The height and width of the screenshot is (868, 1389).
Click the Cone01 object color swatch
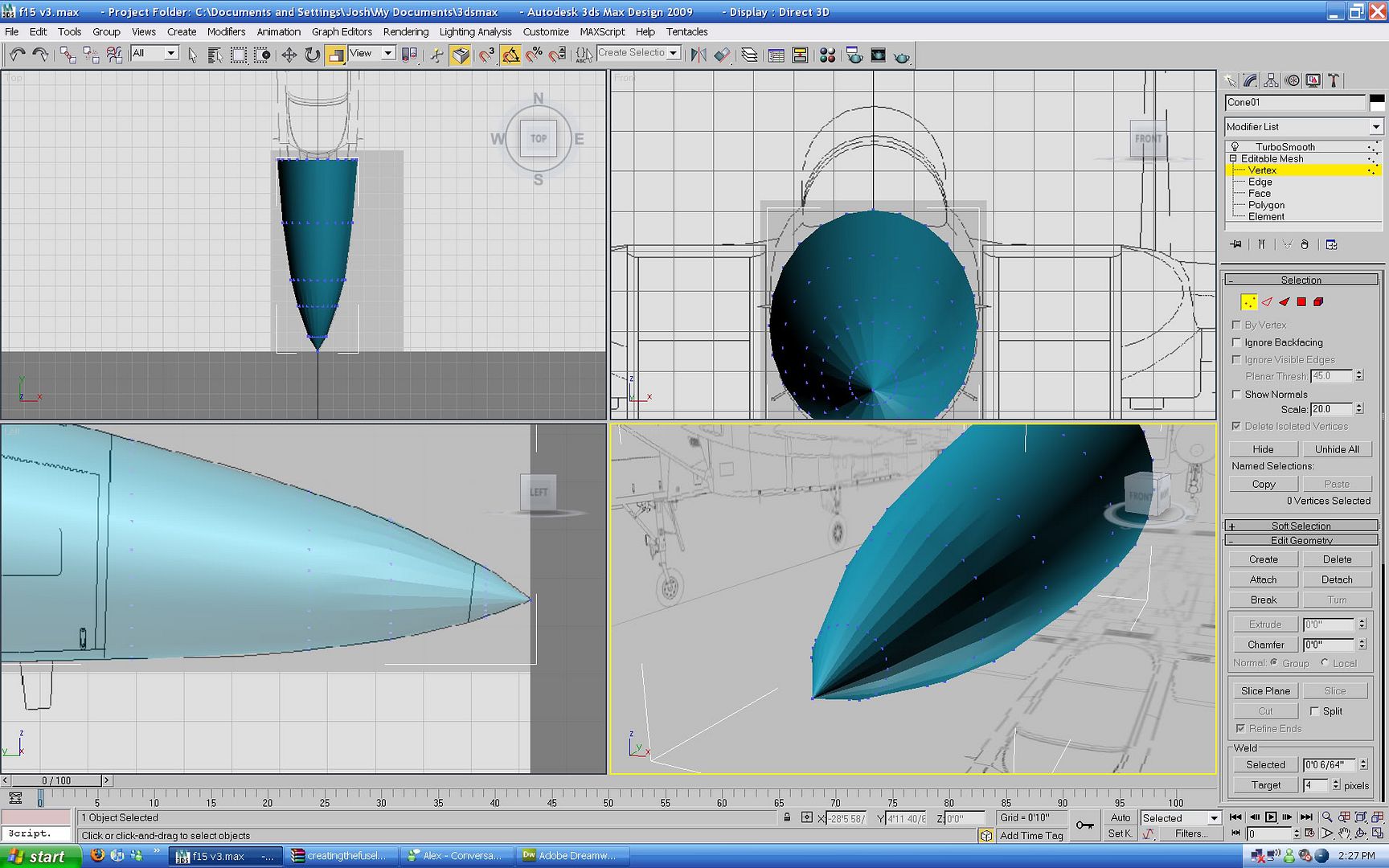click(1376, 102)
